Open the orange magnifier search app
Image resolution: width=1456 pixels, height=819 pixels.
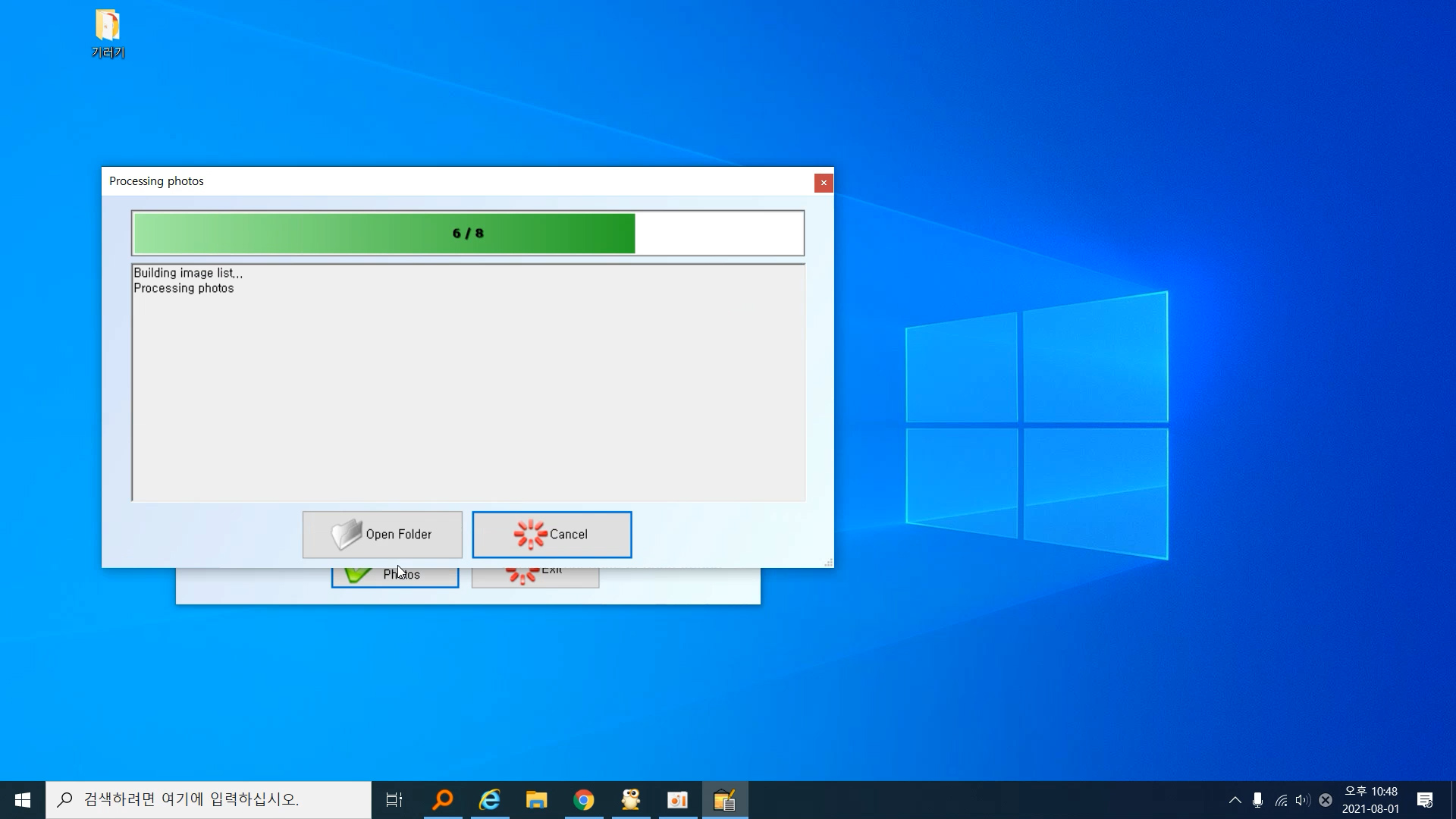[x=443, y=800]
